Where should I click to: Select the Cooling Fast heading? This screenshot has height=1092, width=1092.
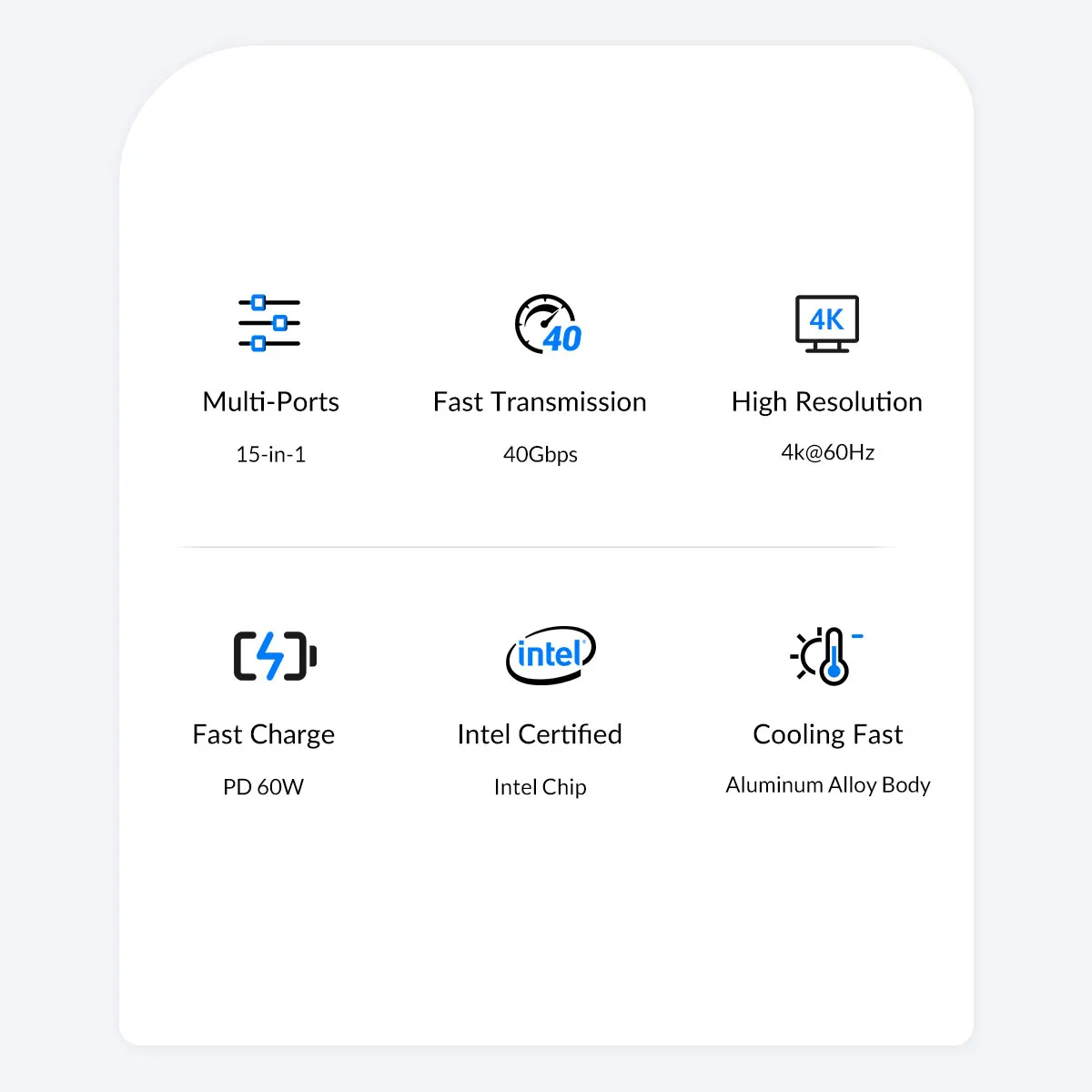(x=827, y=735)
